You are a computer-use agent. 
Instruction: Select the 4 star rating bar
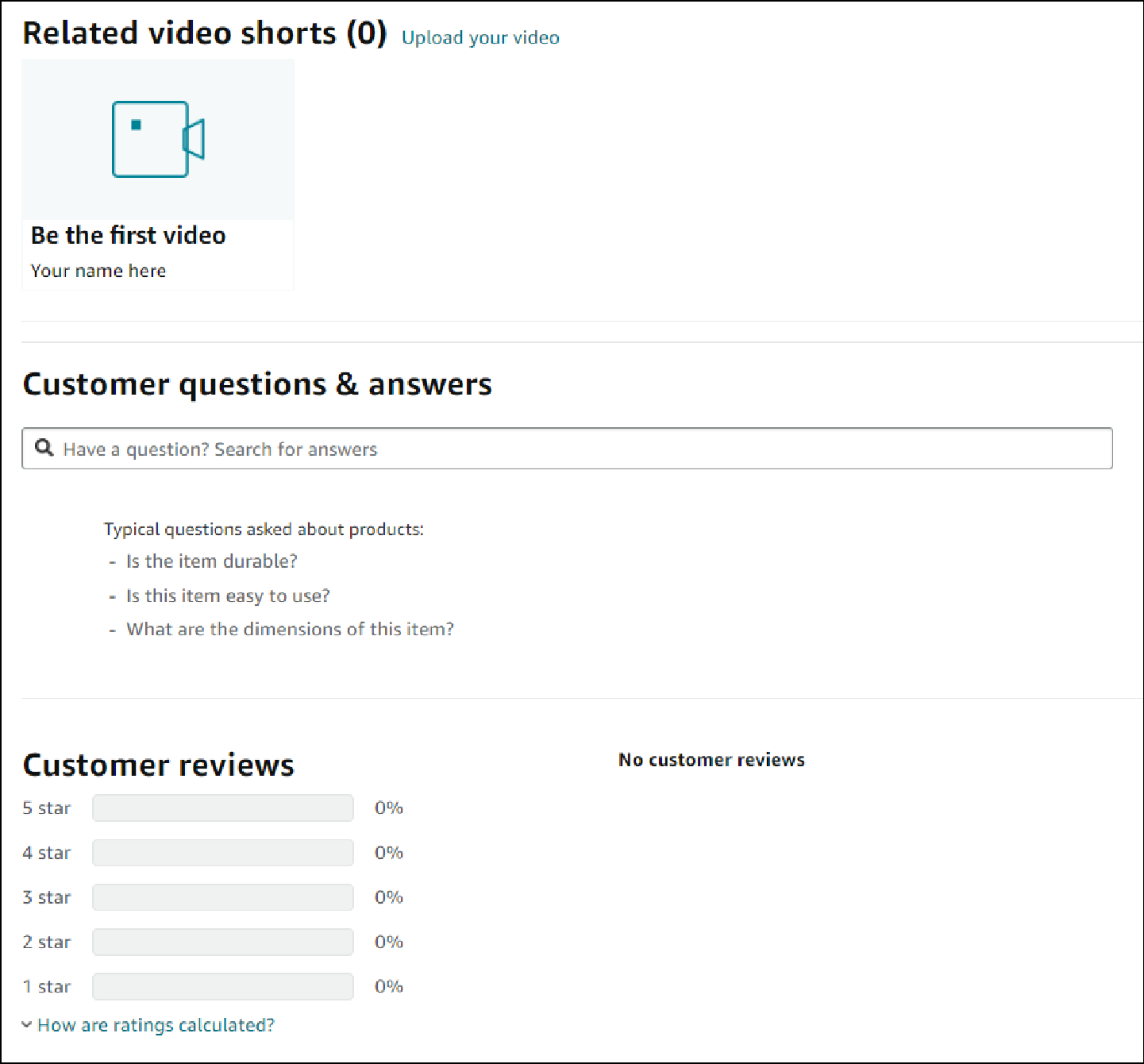click(x=223, y=853)
